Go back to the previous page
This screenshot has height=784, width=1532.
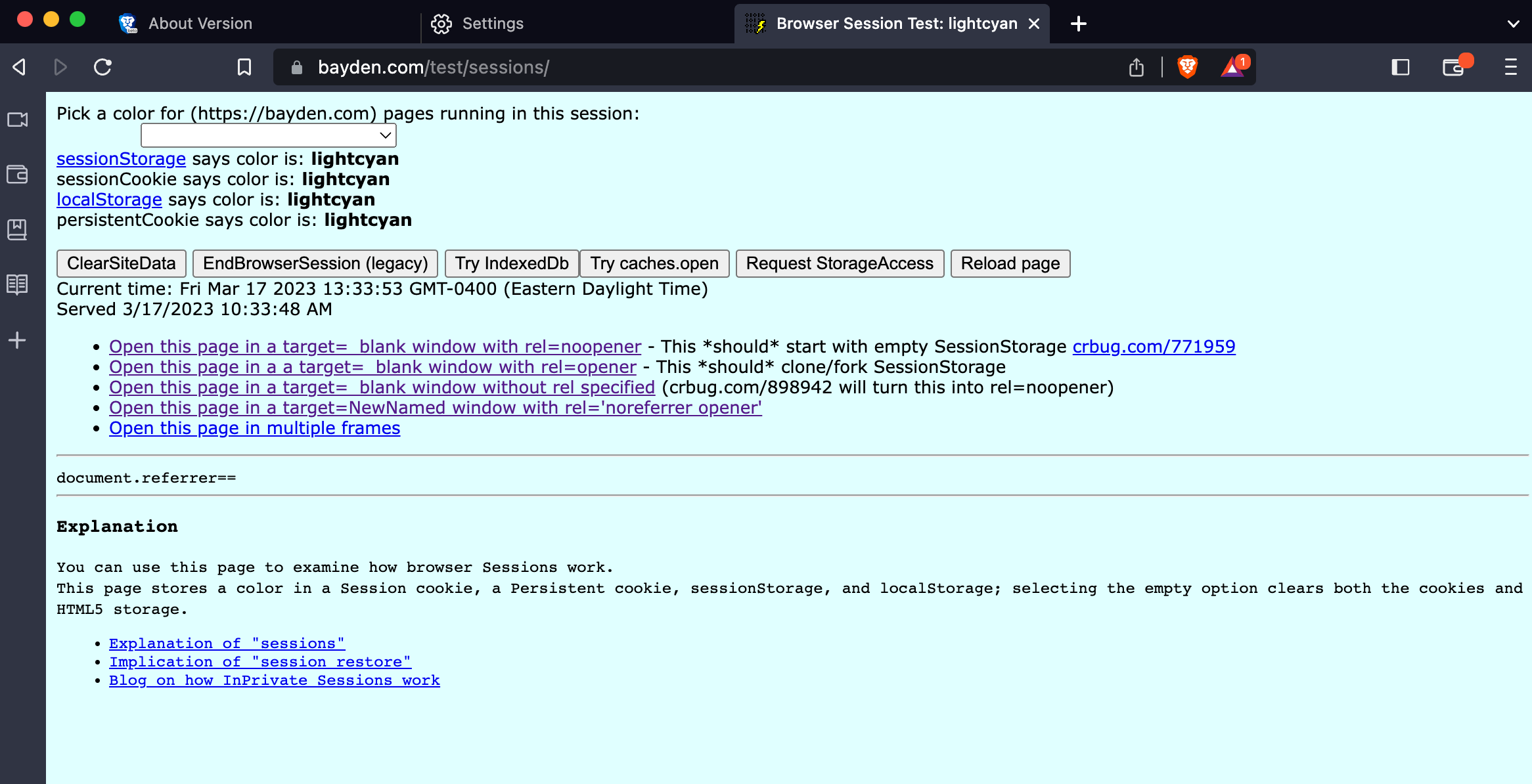(x=19, y=67)
